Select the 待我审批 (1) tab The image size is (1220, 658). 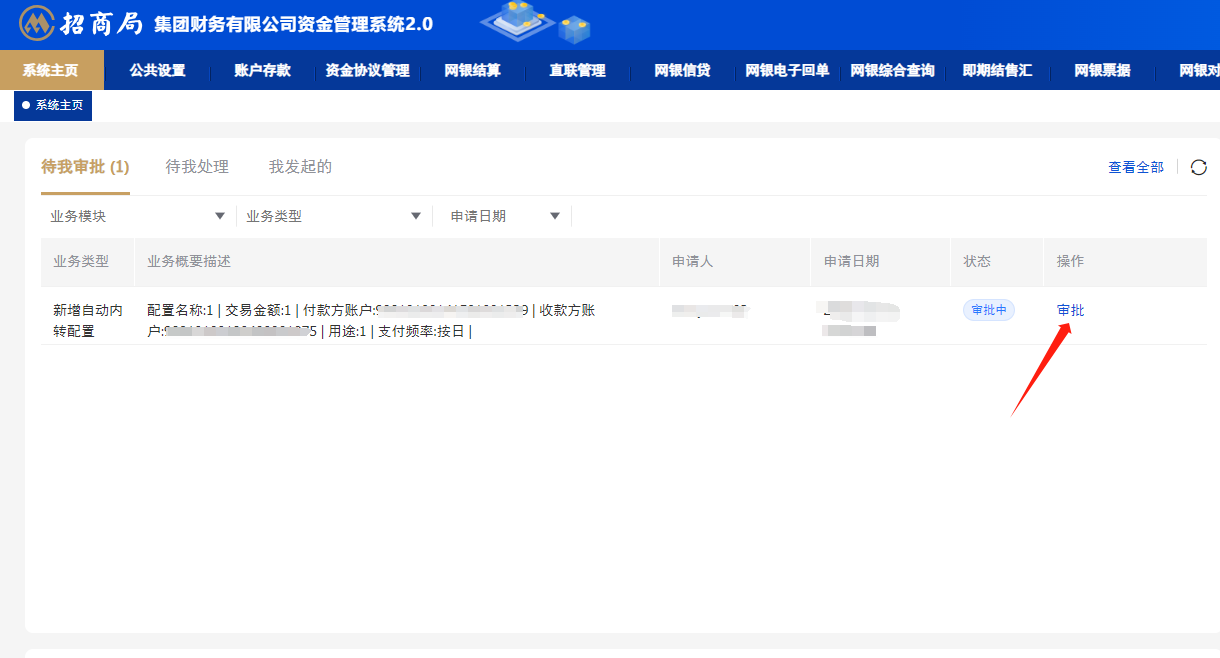pos(85,167)
